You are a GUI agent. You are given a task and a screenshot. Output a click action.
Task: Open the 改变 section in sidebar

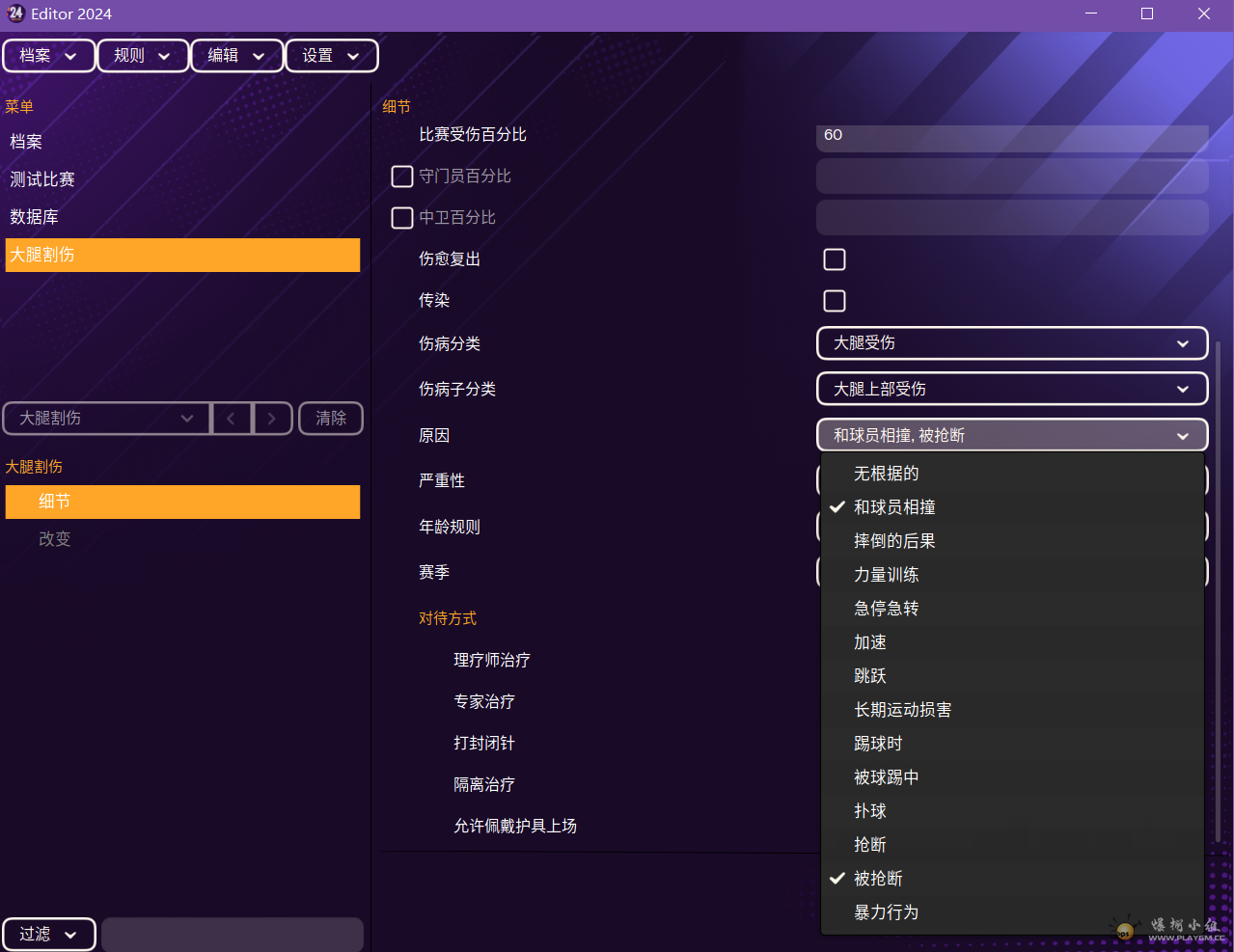point(55,539)
